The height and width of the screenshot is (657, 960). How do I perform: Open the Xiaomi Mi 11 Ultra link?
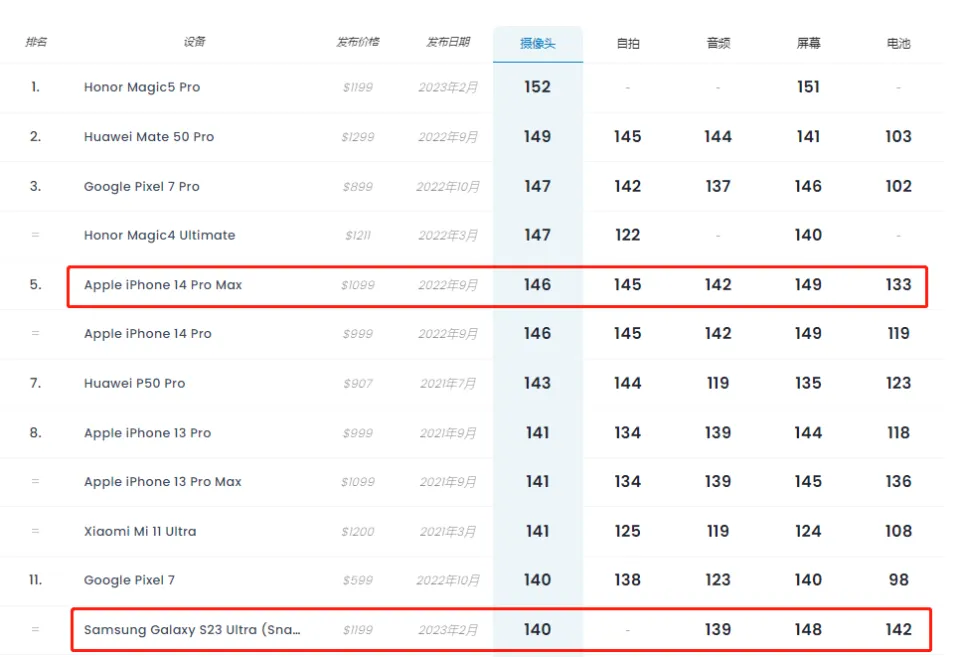[140, 531]
